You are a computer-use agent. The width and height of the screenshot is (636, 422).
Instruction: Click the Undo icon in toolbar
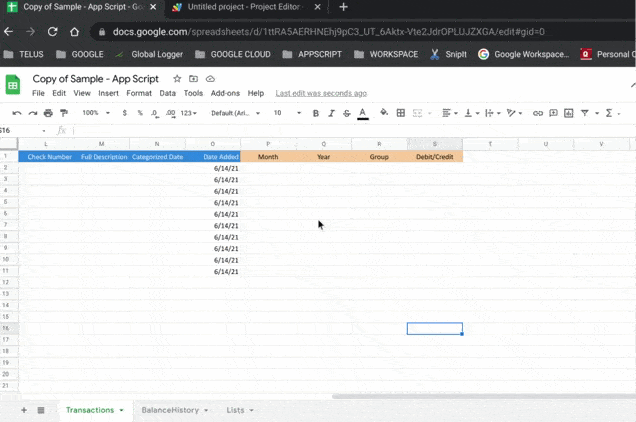pos(17,113)
